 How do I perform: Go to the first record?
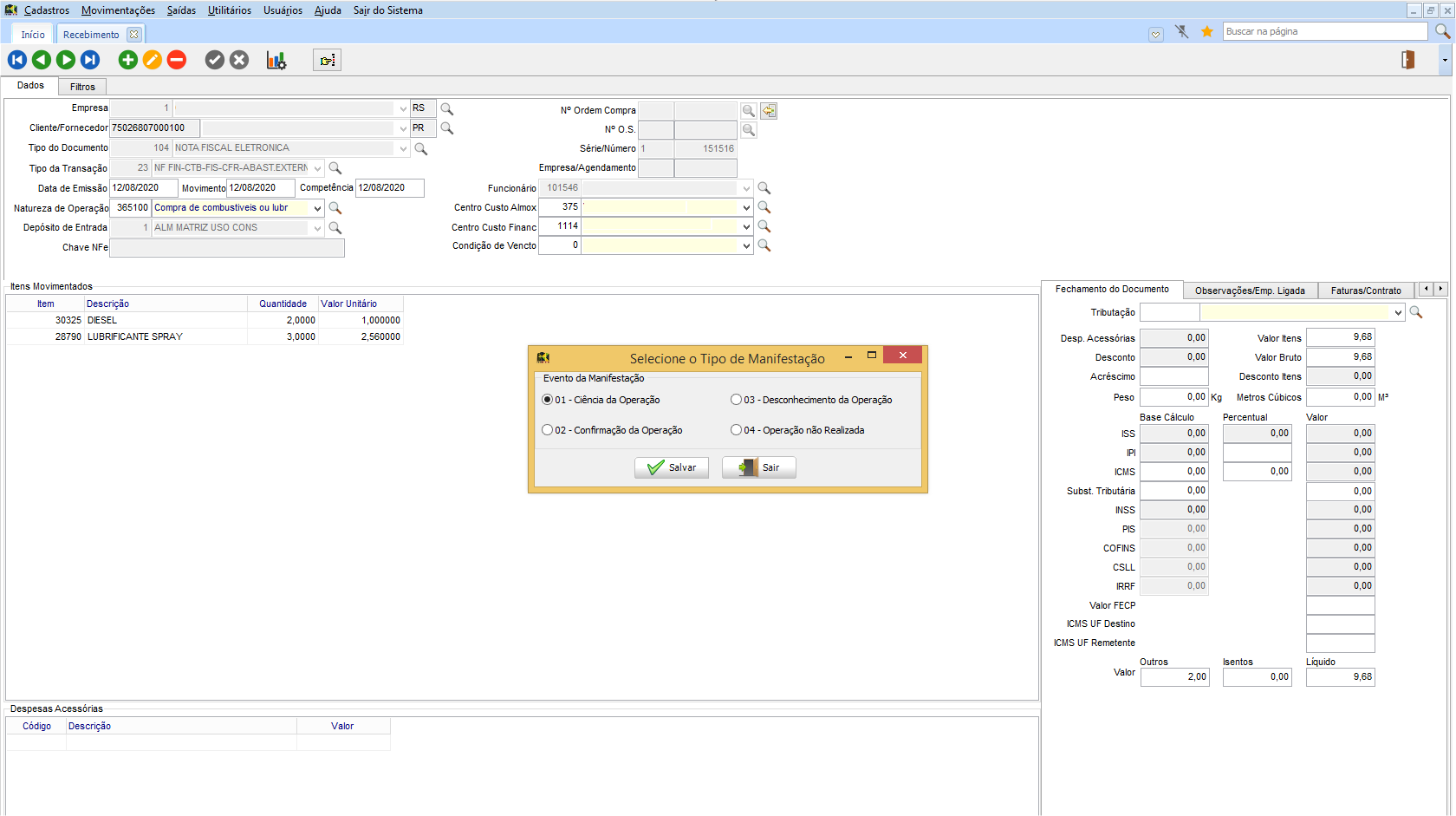(17, 60)
